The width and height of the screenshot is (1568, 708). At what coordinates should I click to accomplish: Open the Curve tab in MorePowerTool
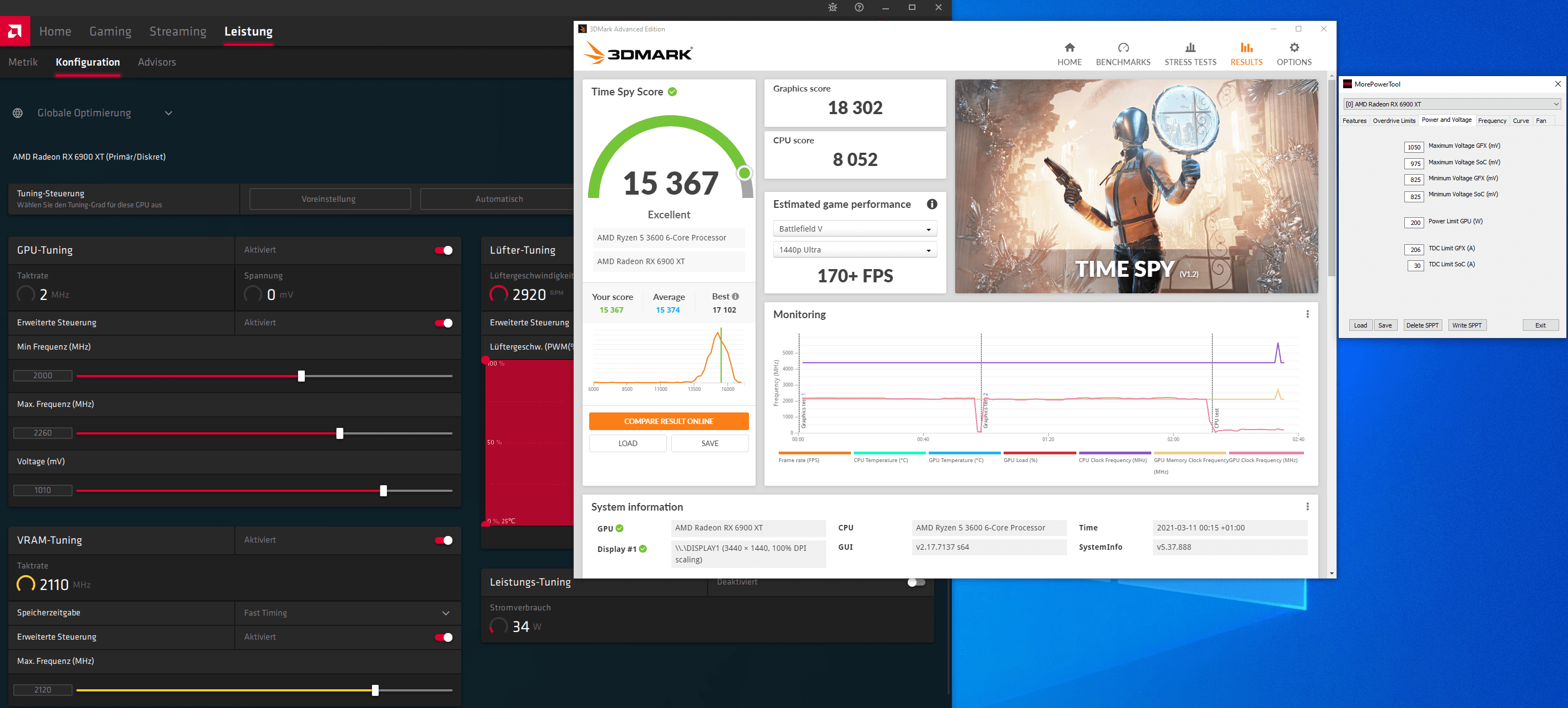click(x=1521, y=121)
